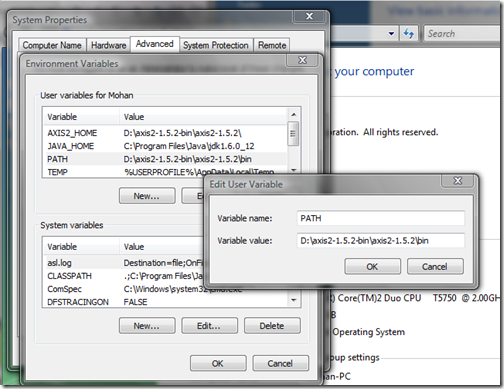Switch to the Remote tab
The height and width of the screenshot is (389, 504).
point(272,45)
